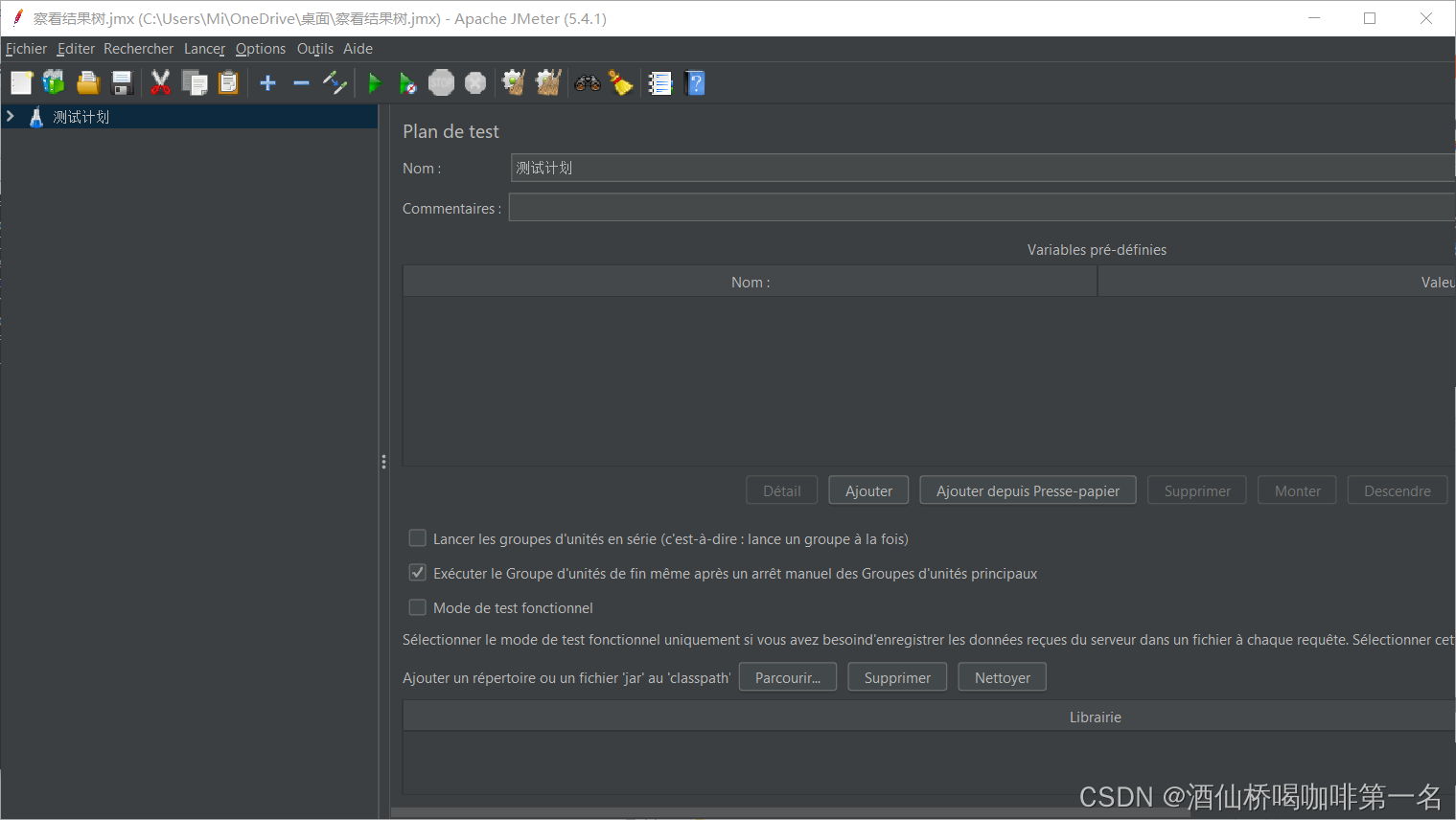Clear all results with double broom icon
Image resolution: width=1456 pixels, height=820 pixels.
tap(548, 83)
